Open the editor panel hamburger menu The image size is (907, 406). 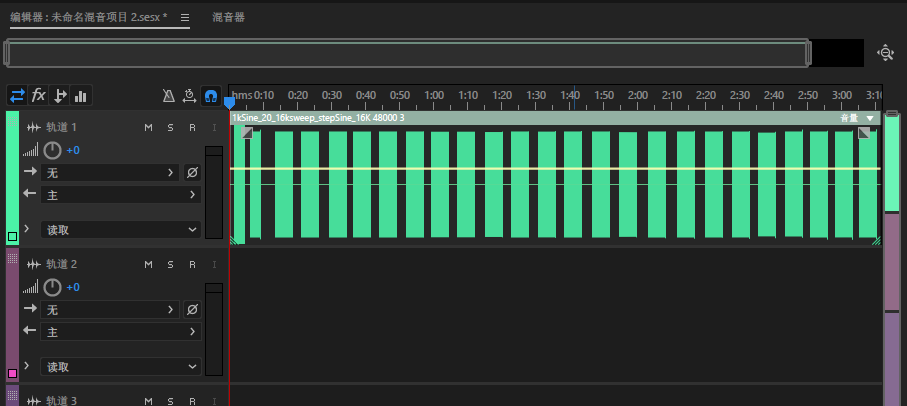coord(185,17)
